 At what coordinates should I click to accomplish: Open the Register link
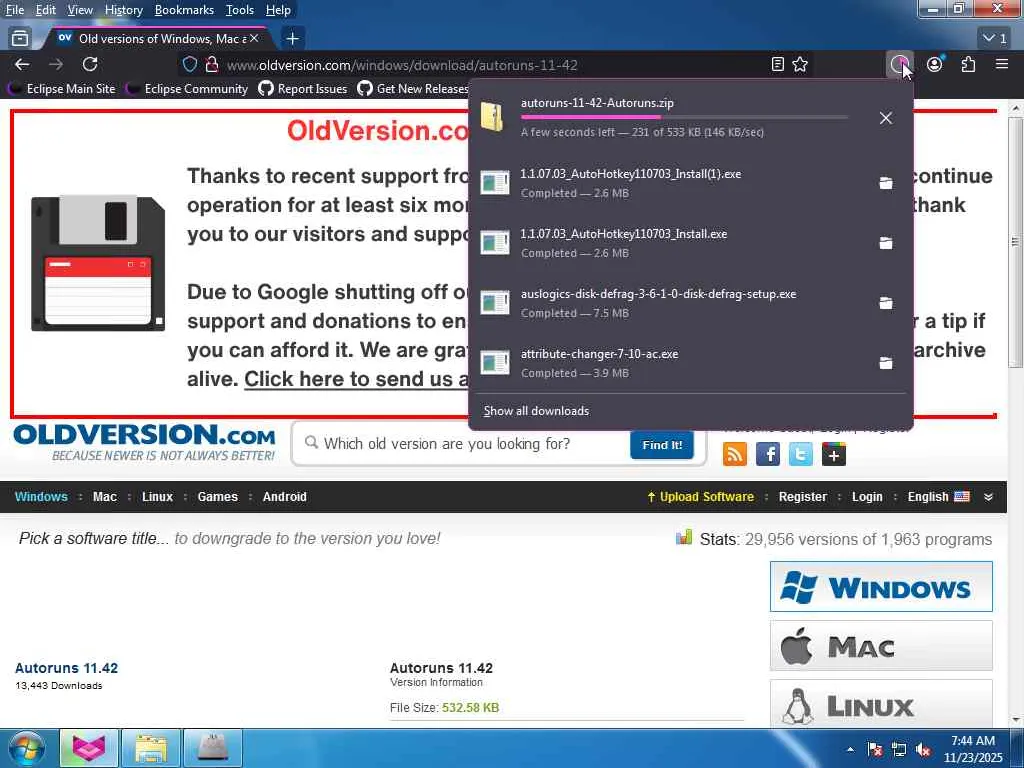pyautogui.click(x=803, y=497)
